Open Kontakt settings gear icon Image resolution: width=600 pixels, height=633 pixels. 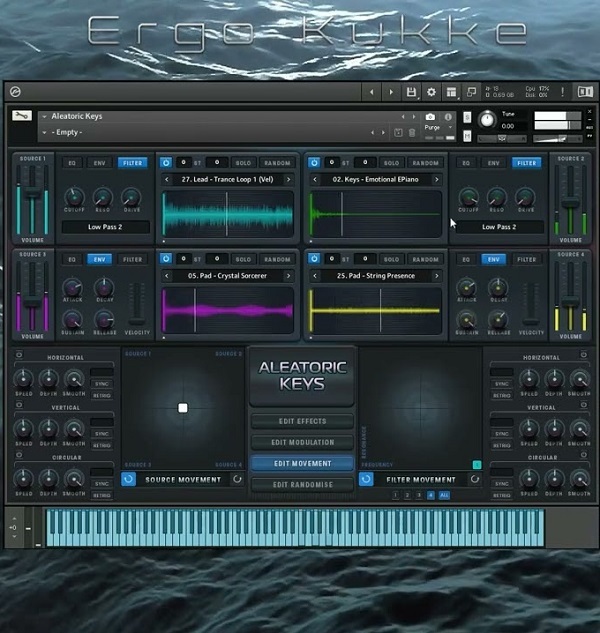pos(431,92)
